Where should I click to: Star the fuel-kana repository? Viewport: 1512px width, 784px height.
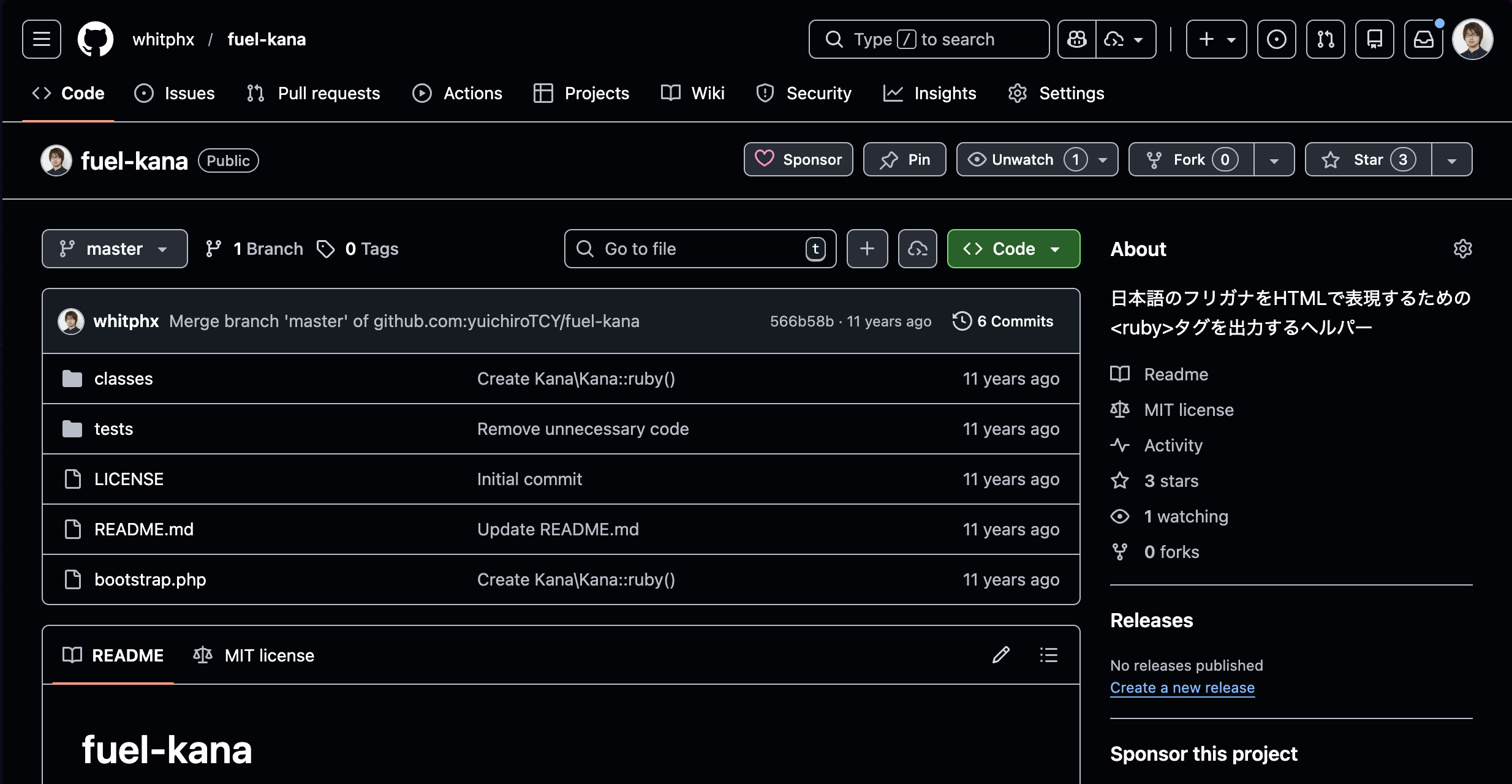pyautogui.click(x=1369, y=160)
